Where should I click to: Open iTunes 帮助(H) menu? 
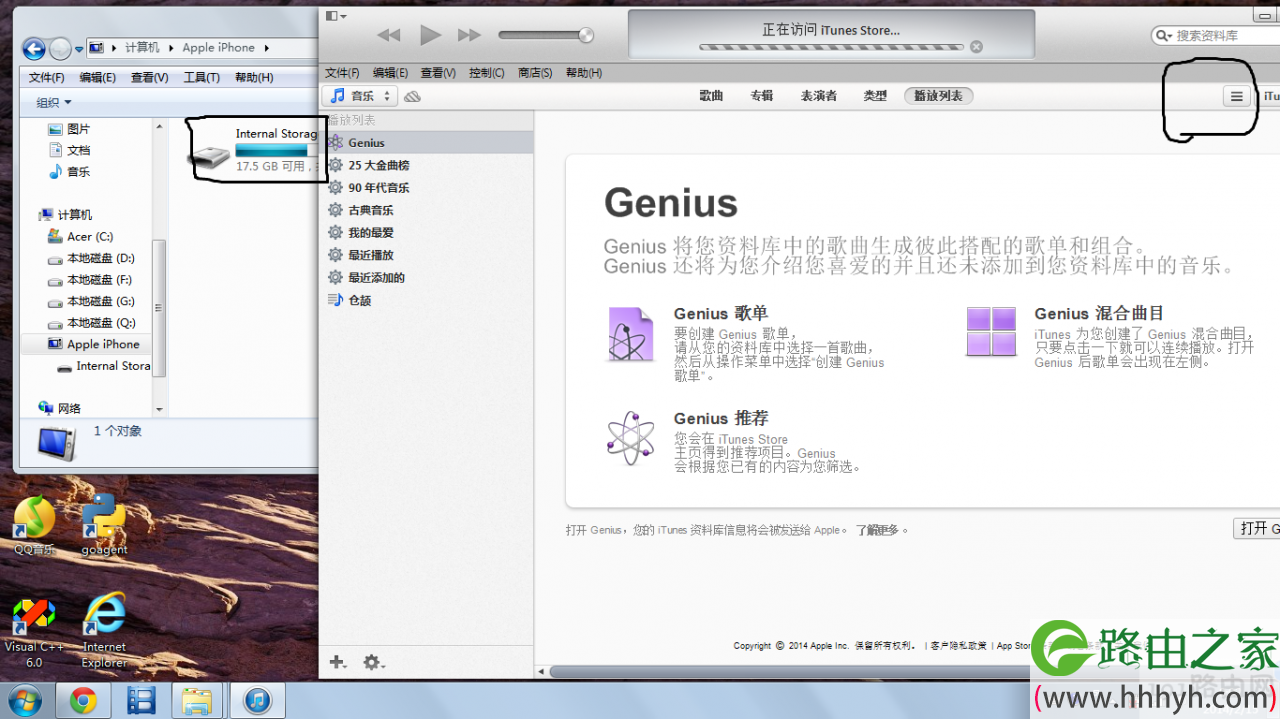tap(584, 73)
